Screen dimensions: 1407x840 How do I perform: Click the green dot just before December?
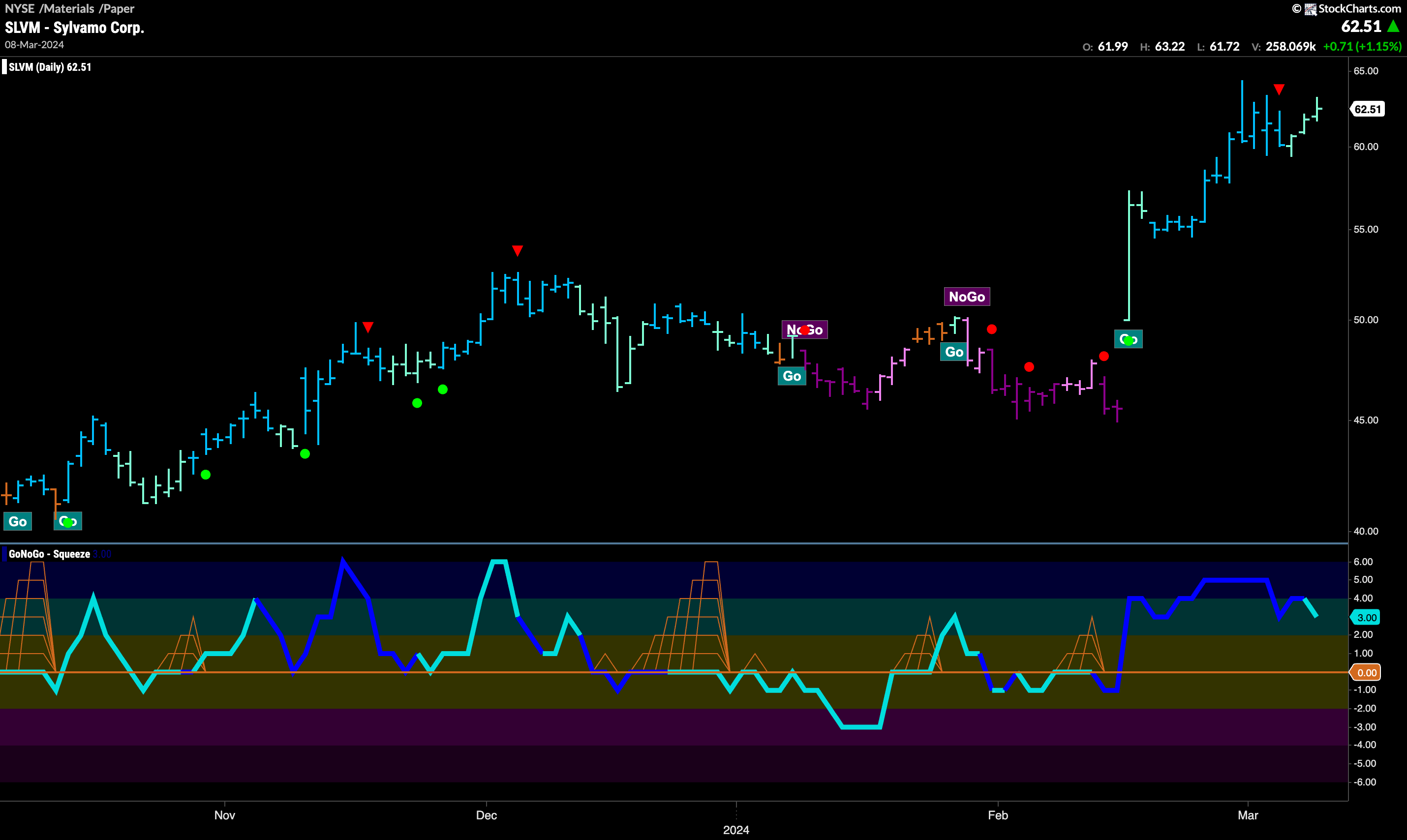443,390
